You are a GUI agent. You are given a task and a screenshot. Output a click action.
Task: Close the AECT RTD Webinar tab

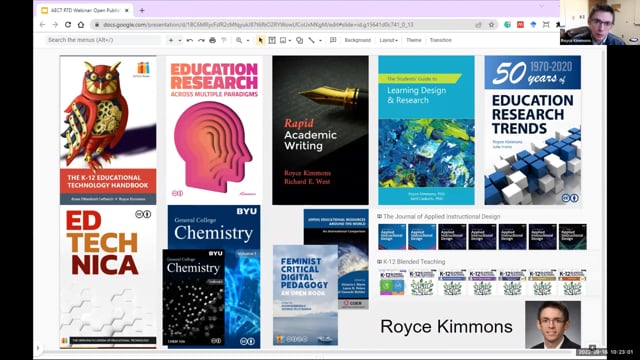pos(127,11)
